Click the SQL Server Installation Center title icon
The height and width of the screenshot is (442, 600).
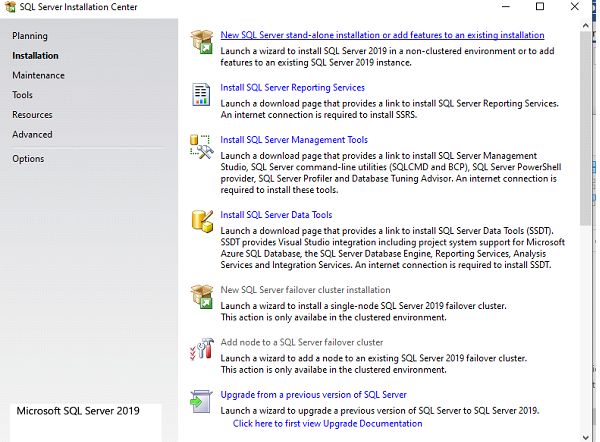pos(11,8)
